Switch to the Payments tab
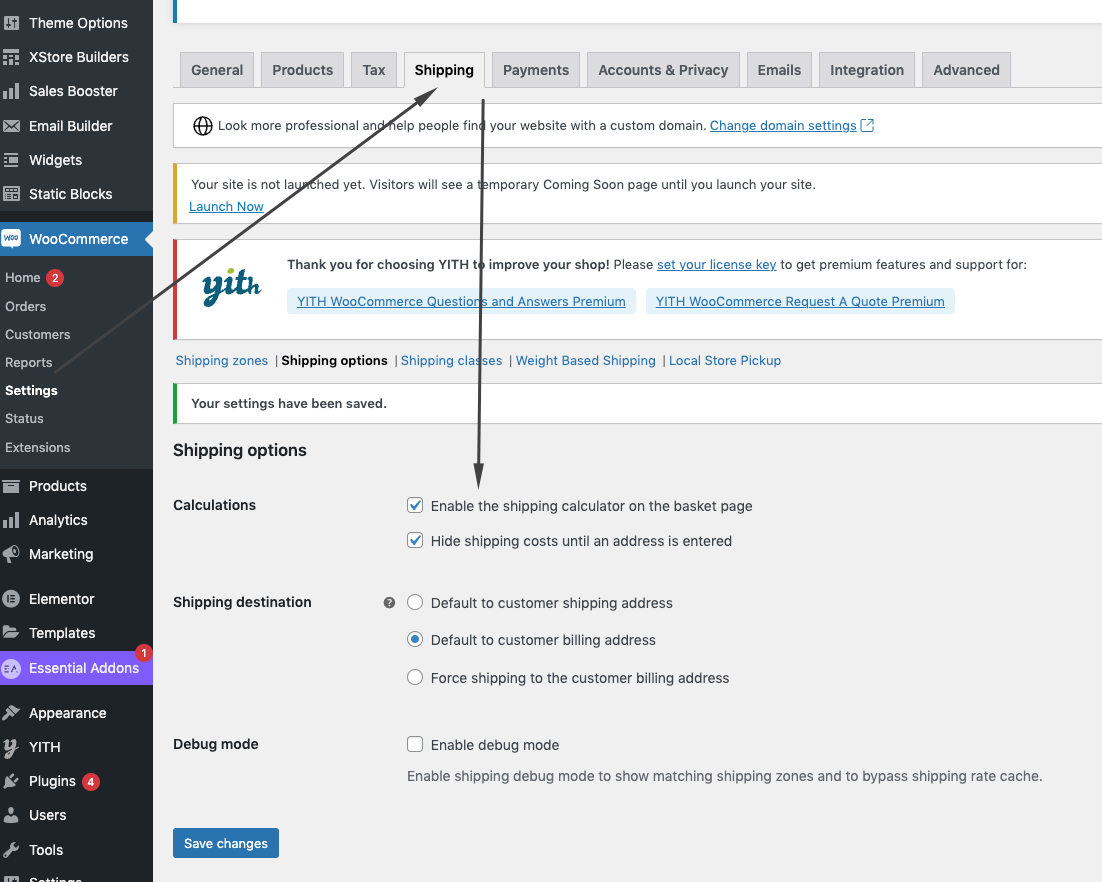Viewport: 1102px width, 882px height. point(536,70)
